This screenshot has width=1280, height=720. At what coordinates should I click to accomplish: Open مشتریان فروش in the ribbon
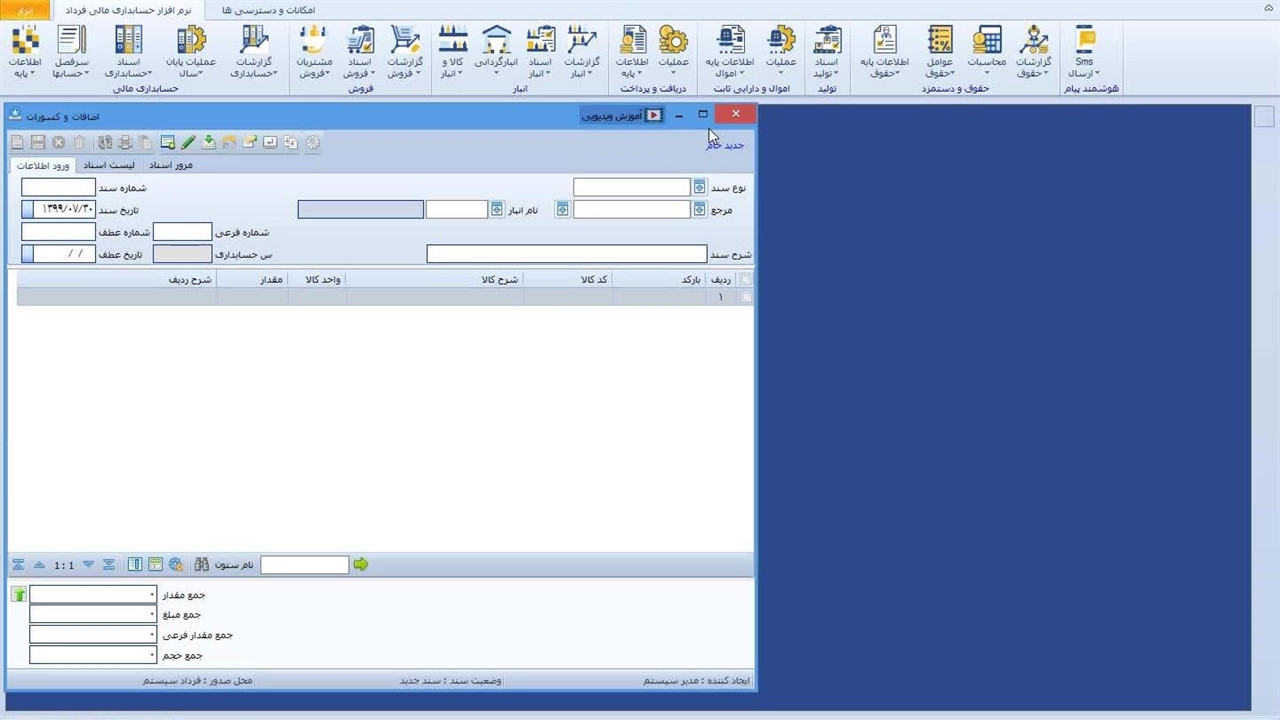(x=314, y=53)
